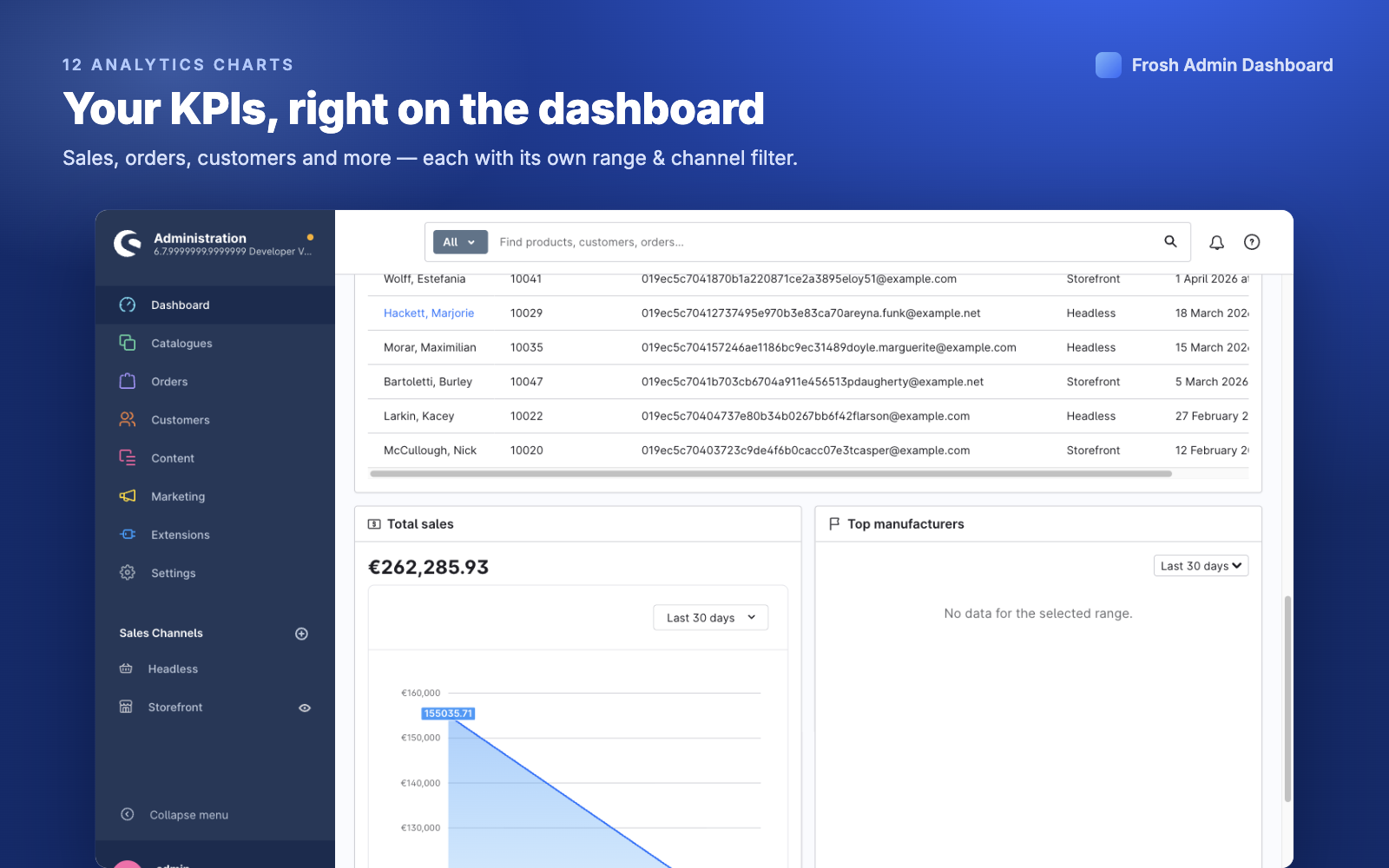Screen dimensions: 1389x868
Task: Click Larkin, Kacey name cell
Action: point(419,416)
